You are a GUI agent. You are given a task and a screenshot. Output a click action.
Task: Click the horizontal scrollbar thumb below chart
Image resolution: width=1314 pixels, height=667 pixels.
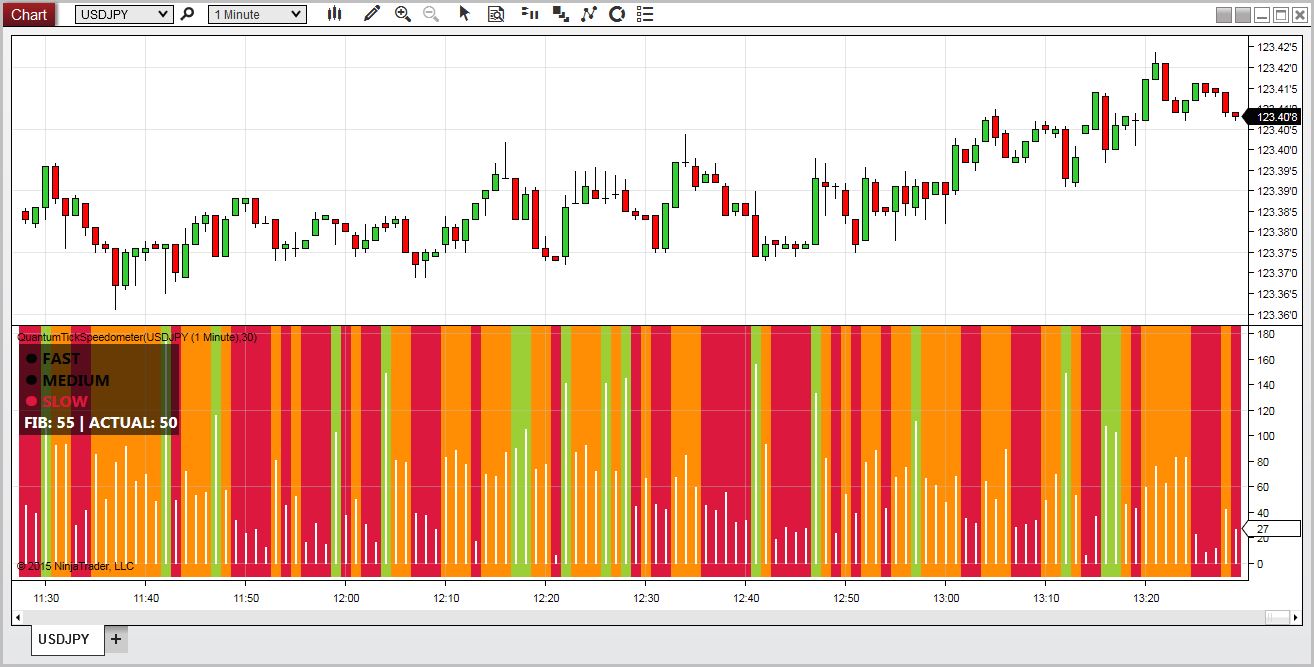click(x=1277, y=616)
